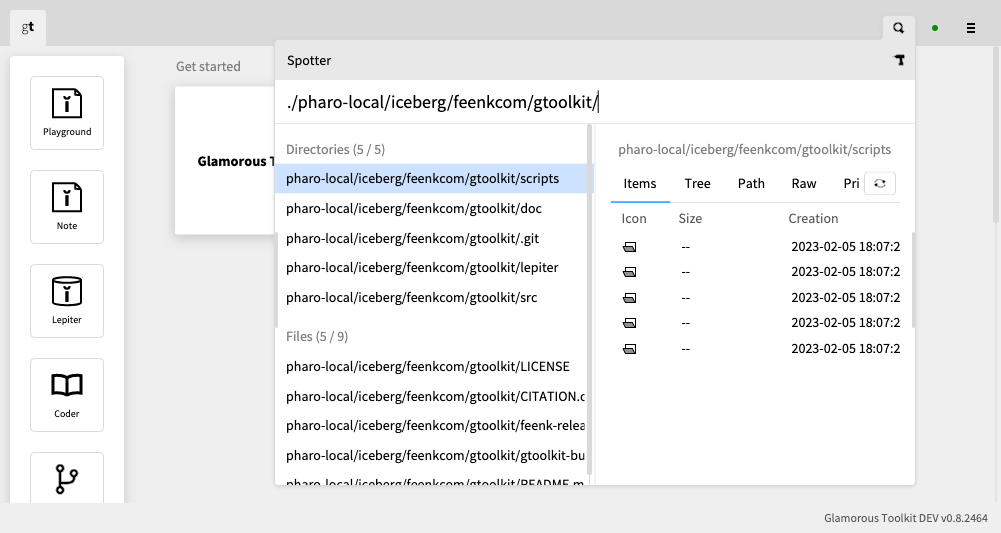Select the gtoolkit/doc directory
This screenshot has width=1001, height=533.
coord(432,209)
